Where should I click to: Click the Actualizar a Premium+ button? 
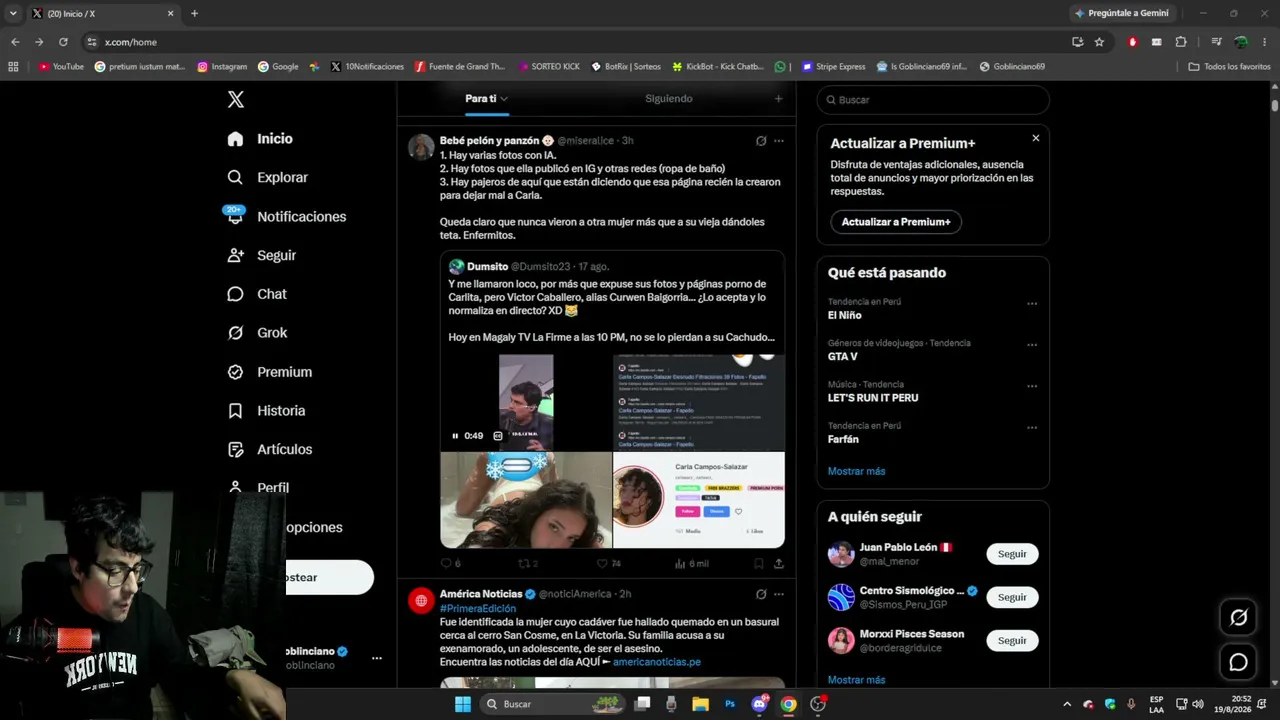pos(896,222)
